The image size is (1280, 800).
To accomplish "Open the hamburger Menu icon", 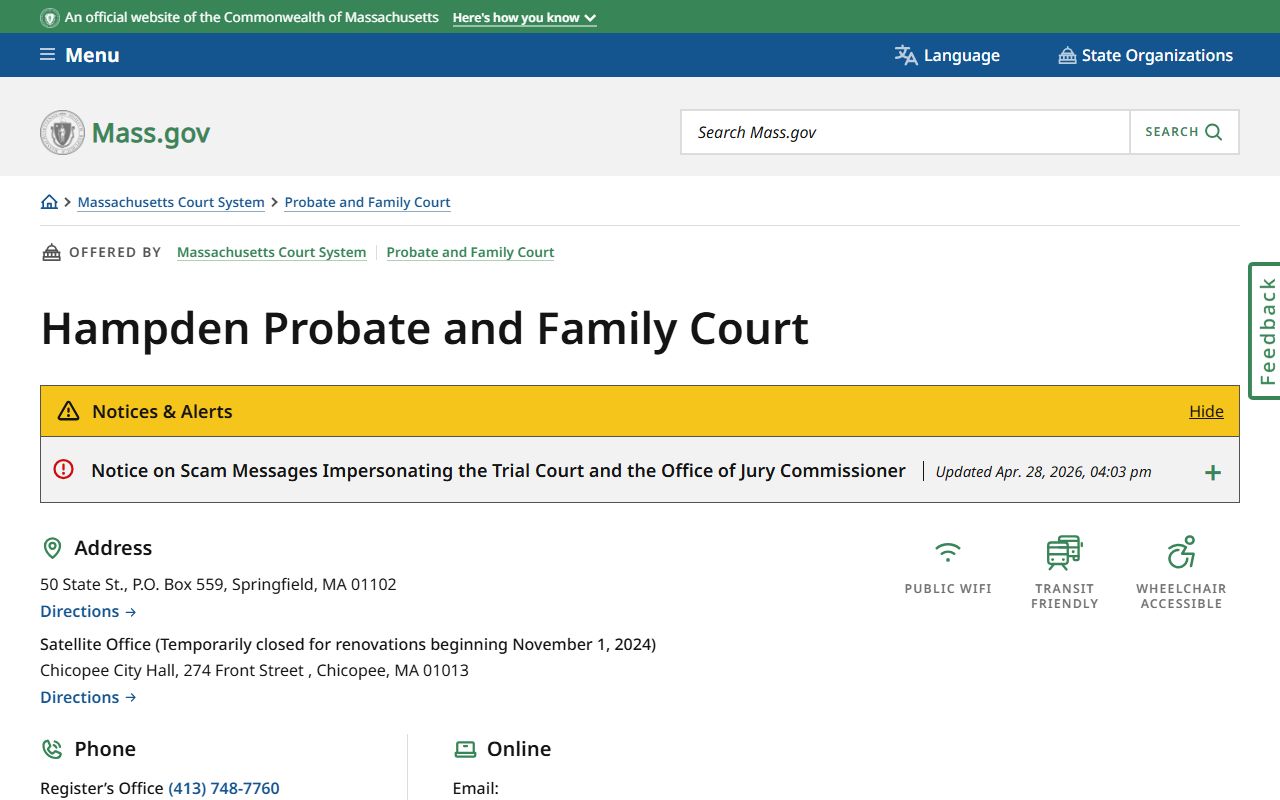I will tap(47, 55).
